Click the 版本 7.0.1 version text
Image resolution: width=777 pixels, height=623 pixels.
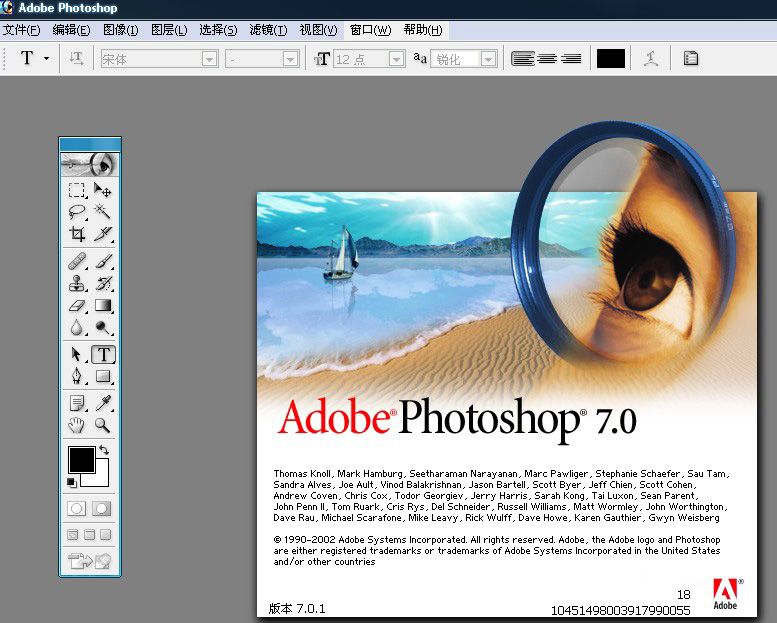(297, 608)
